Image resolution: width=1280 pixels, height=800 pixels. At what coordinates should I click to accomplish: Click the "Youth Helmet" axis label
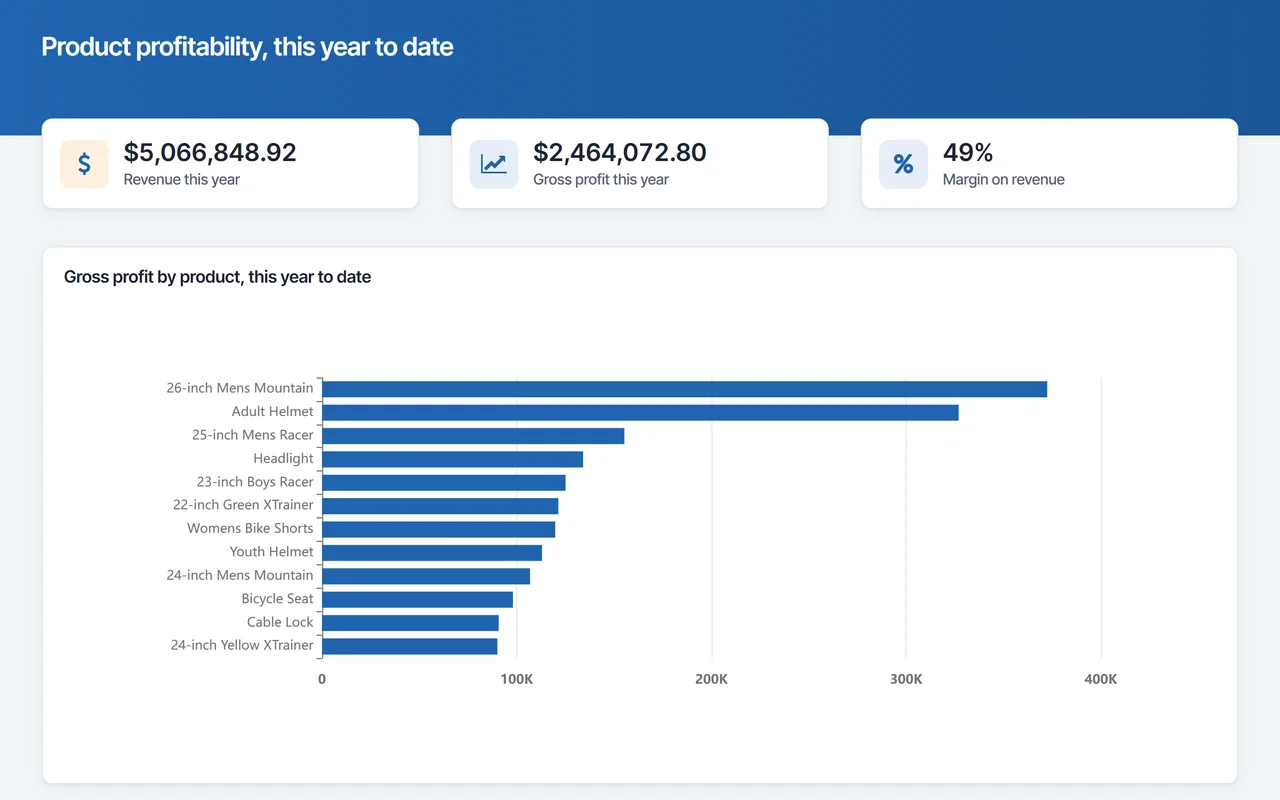pyautogui.click(x=272, y=552)
